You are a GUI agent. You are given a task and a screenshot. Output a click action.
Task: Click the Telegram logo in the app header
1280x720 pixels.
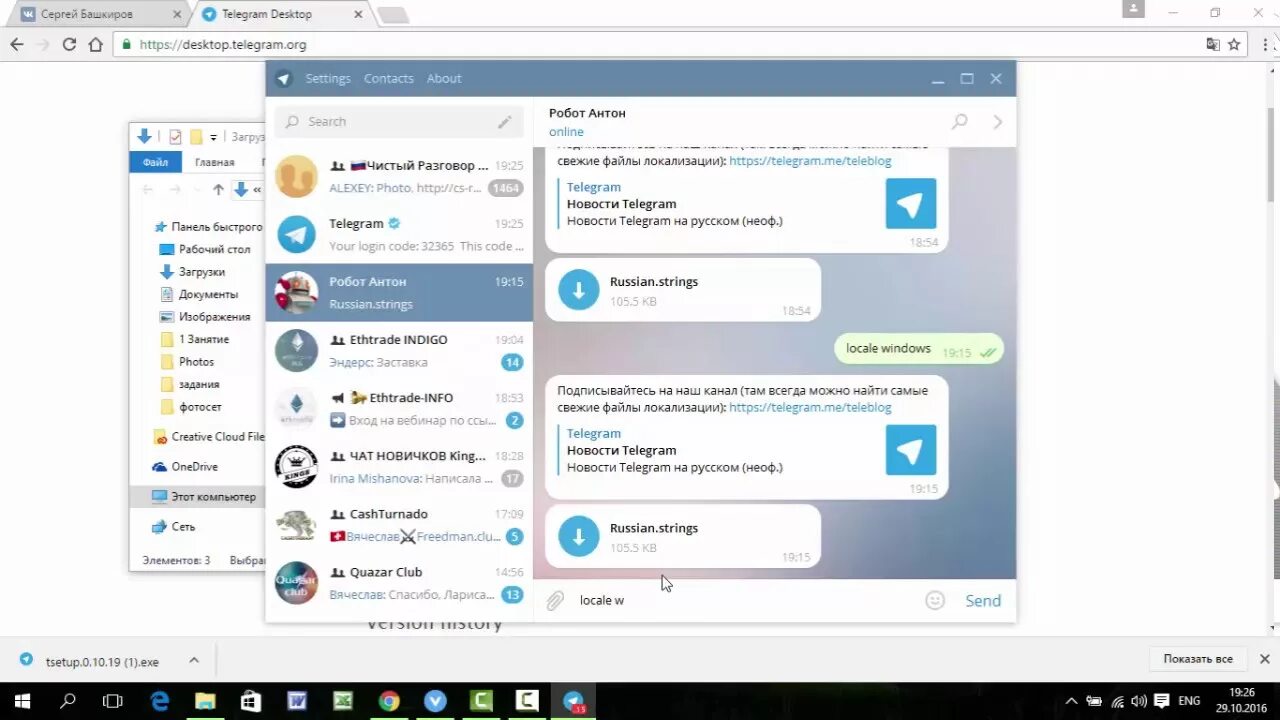(x=284, y=79)
